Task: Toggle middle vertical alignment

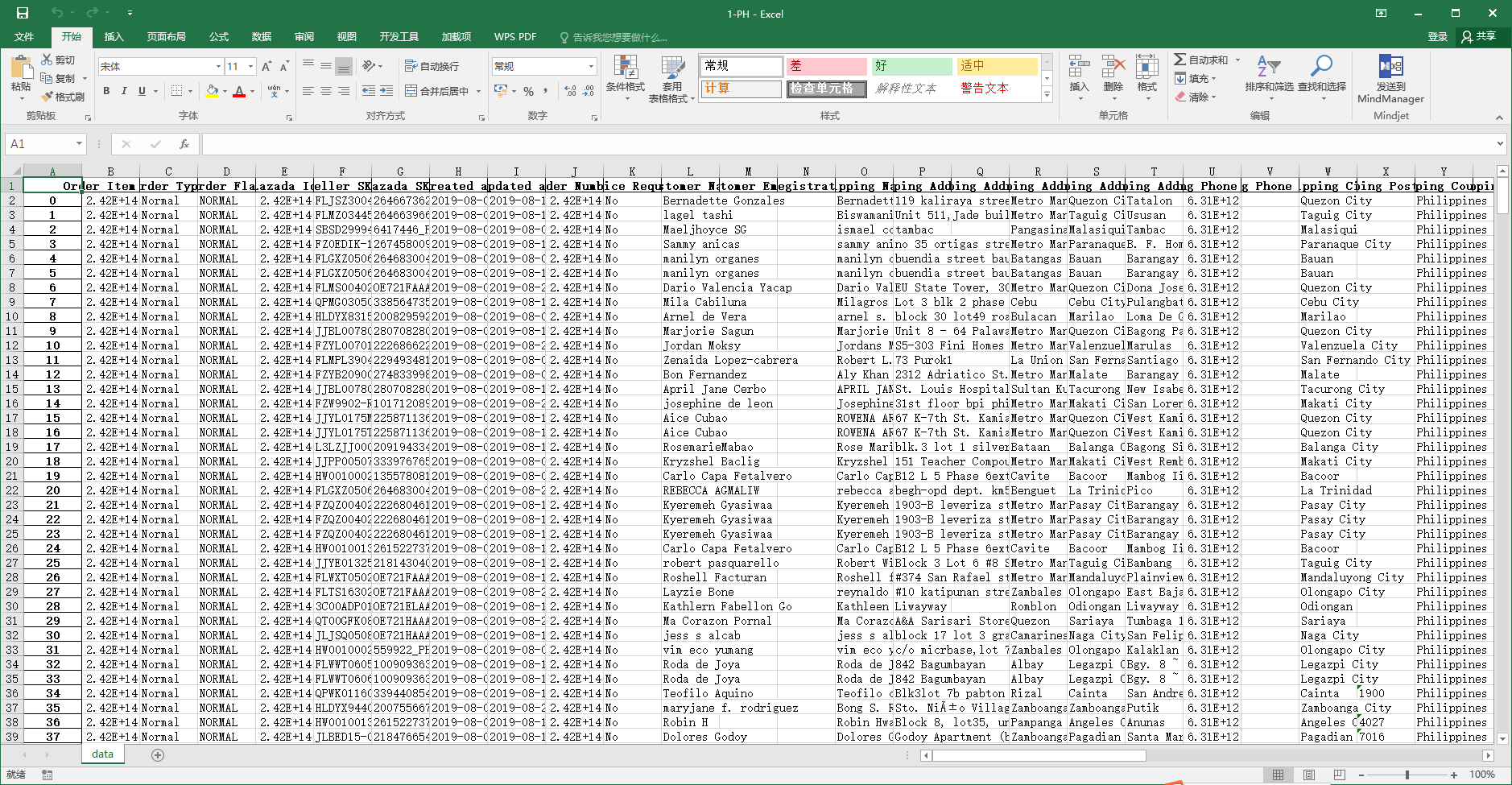Action: [x=326, y=66]
